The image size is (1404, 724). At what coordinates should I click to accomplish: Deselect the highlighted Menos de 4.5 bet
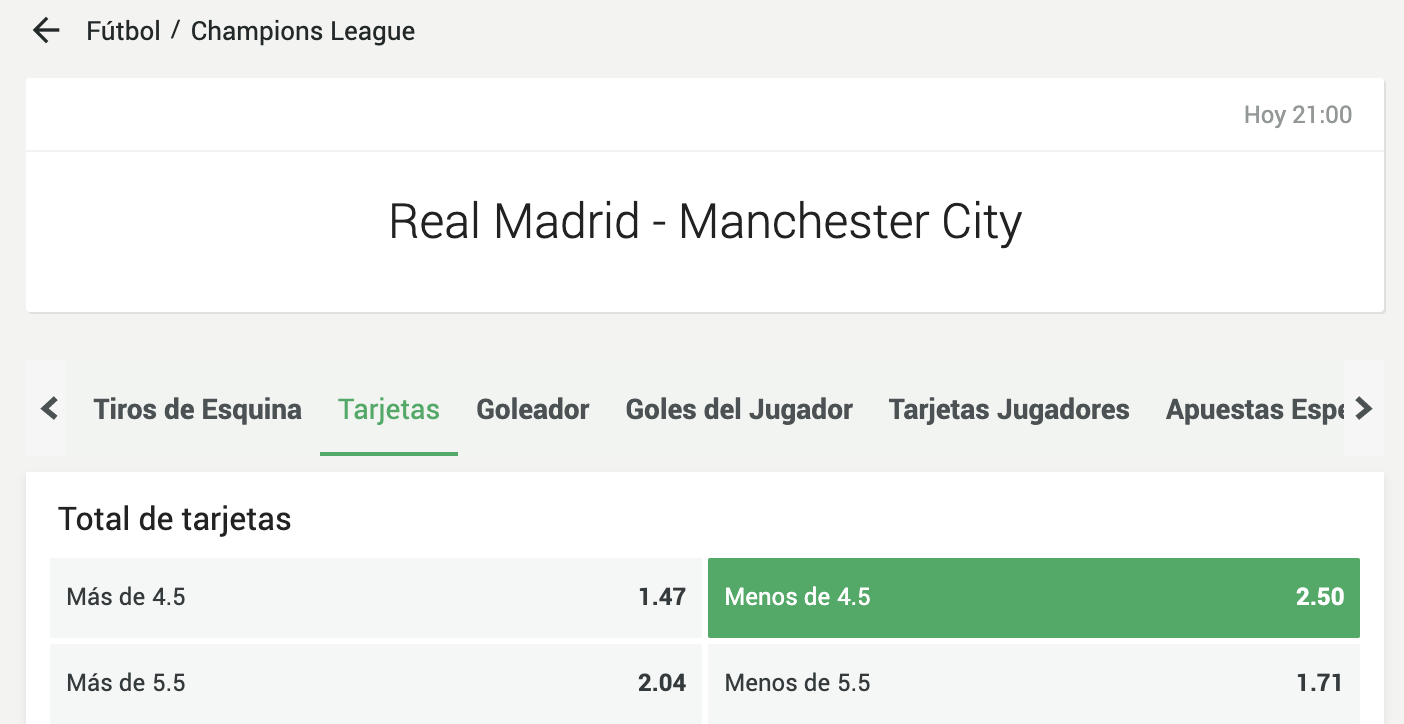1034,597
